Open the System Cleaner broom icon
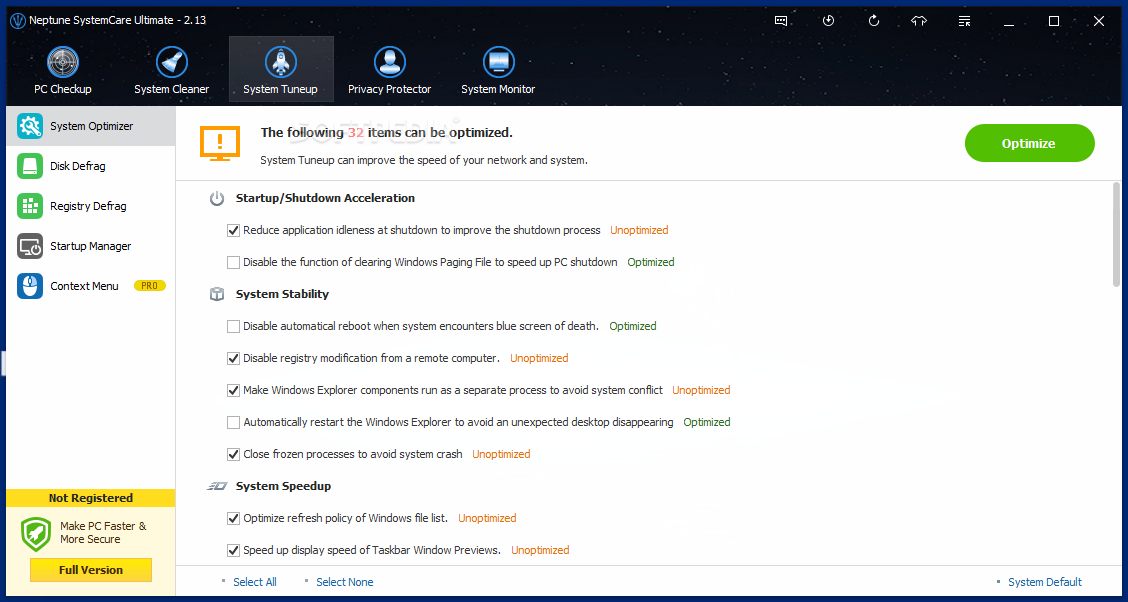The width and height of the screenshot is (1128, 602). pos(172,63)
